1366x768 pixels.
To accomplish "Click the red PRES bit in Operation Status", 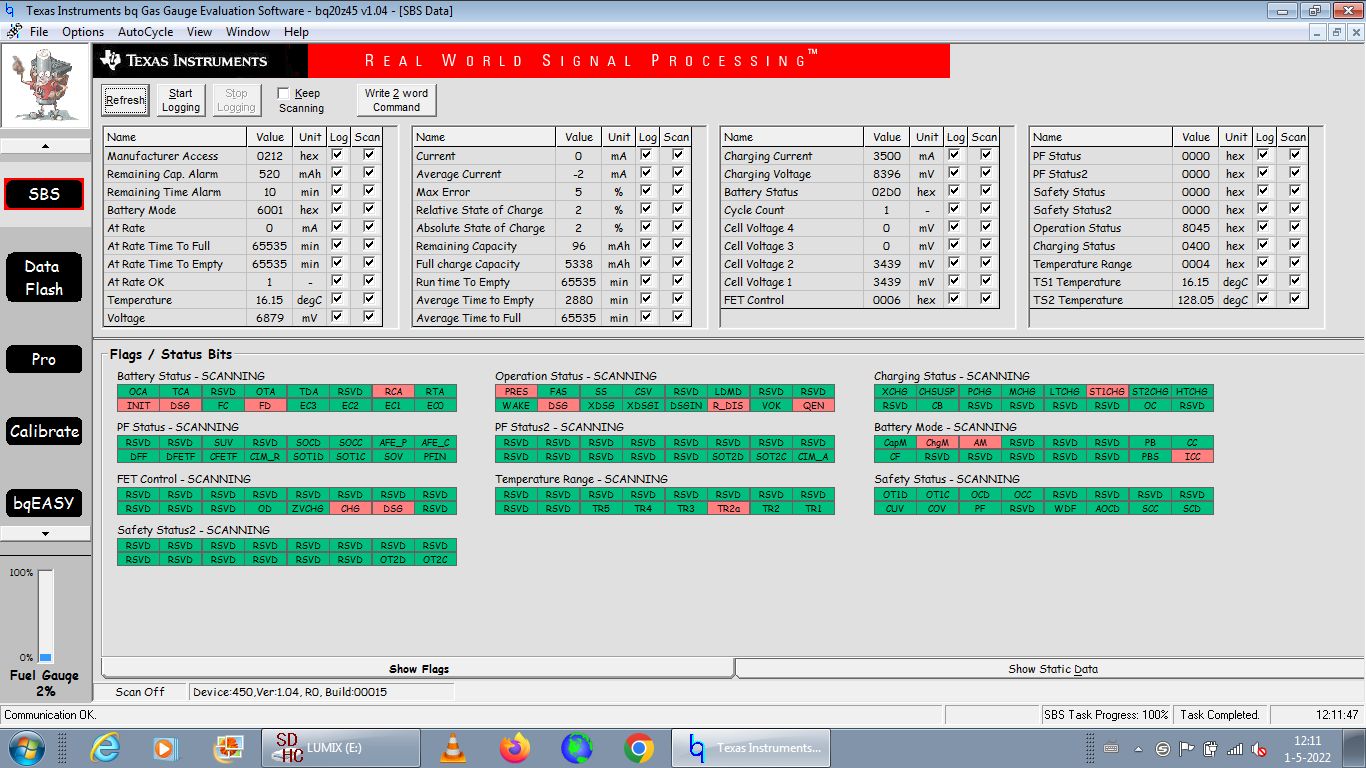I will click(516, 392).
